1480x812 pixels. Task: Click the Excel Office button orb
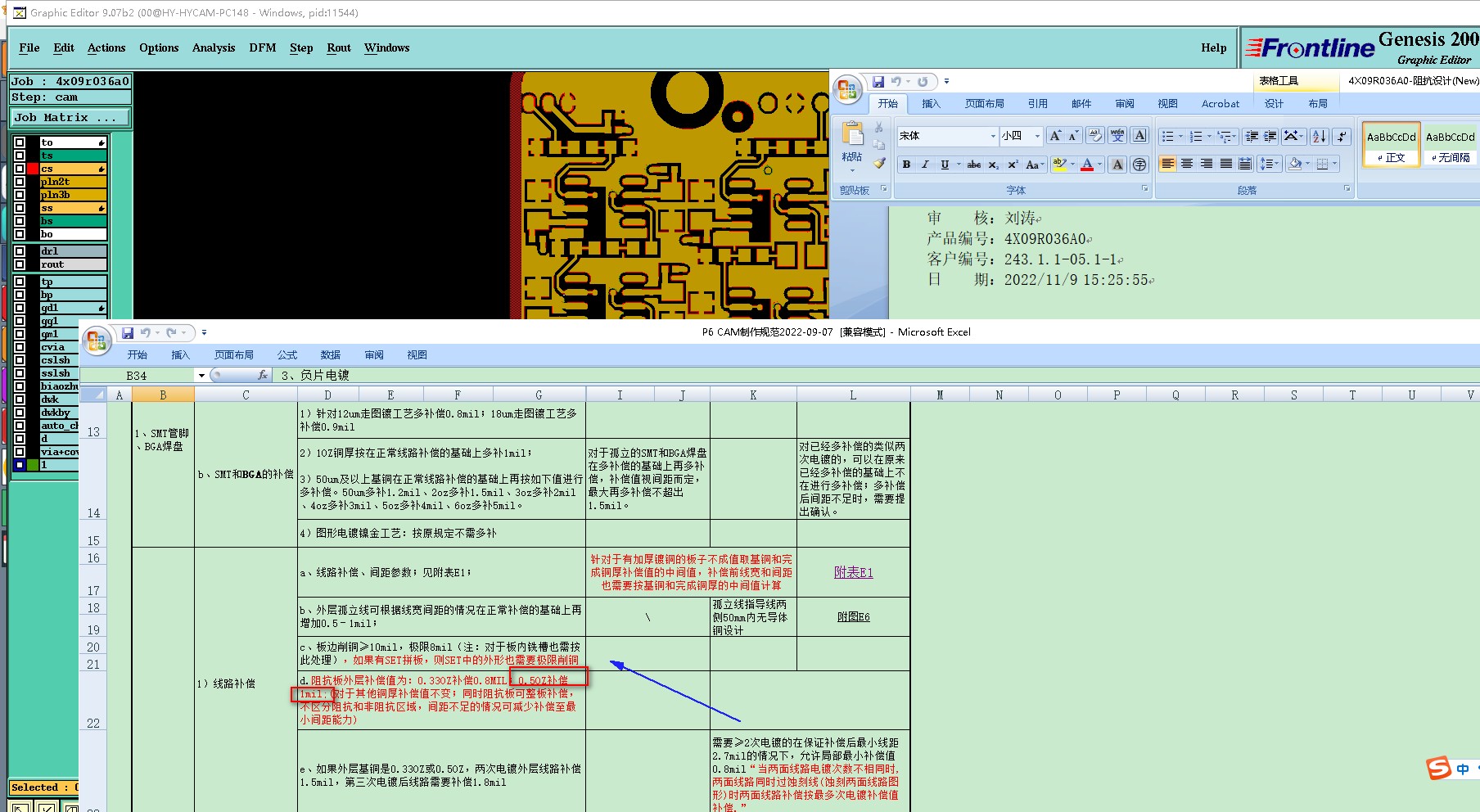97,341
